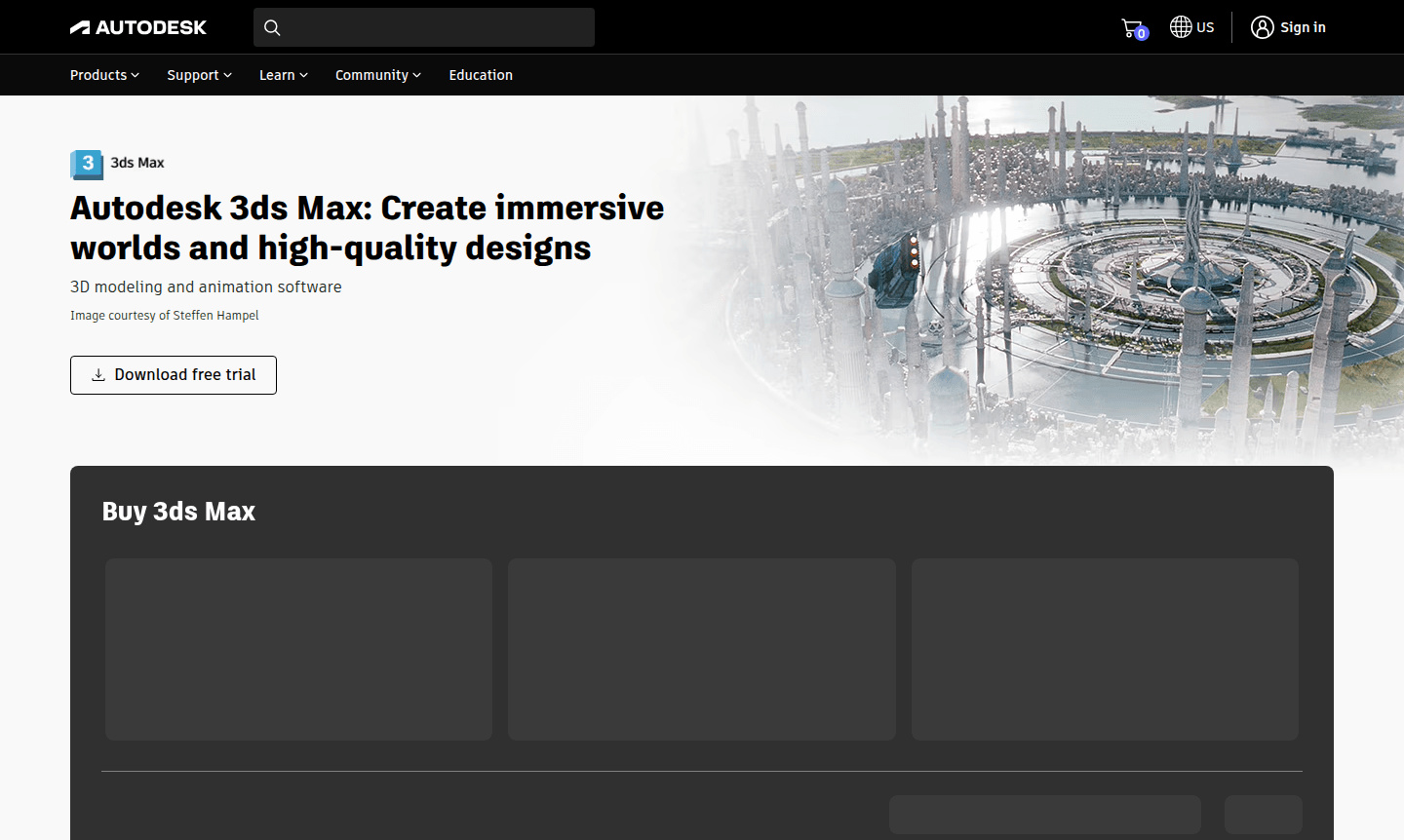Click the 3ds Max label next to its icon
The image size is (1404, 840).
click(137, 163)
